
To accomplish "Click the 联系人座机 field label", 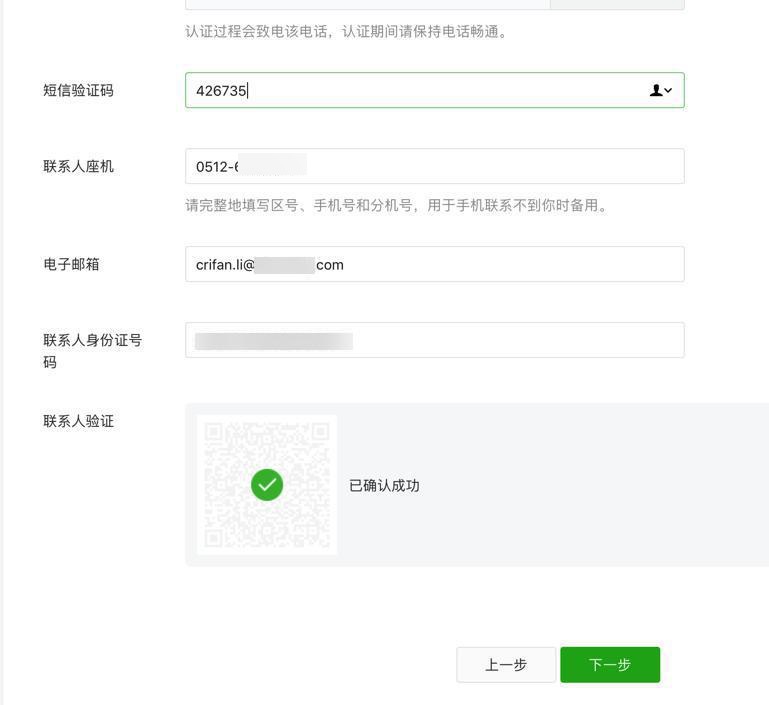I will click(x=78, y=166).
